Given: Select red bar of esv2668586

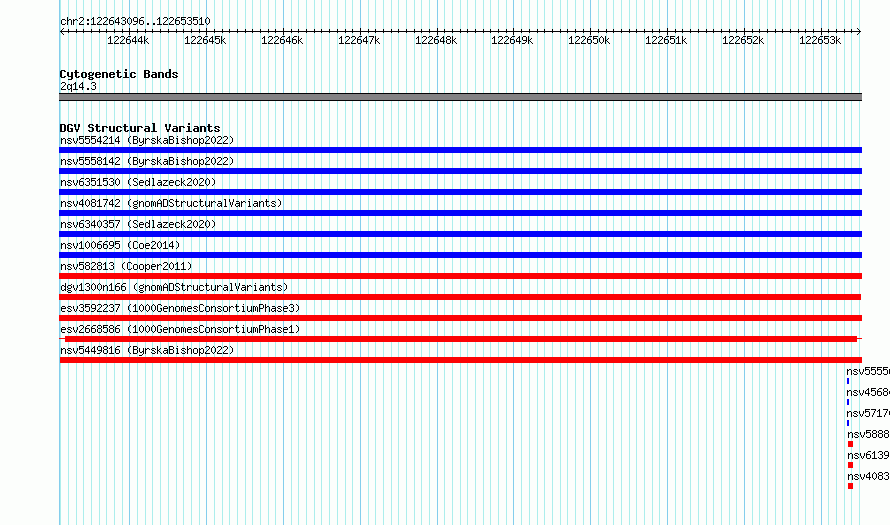Looking at the screenshot, I should click(x=461, y=339).
